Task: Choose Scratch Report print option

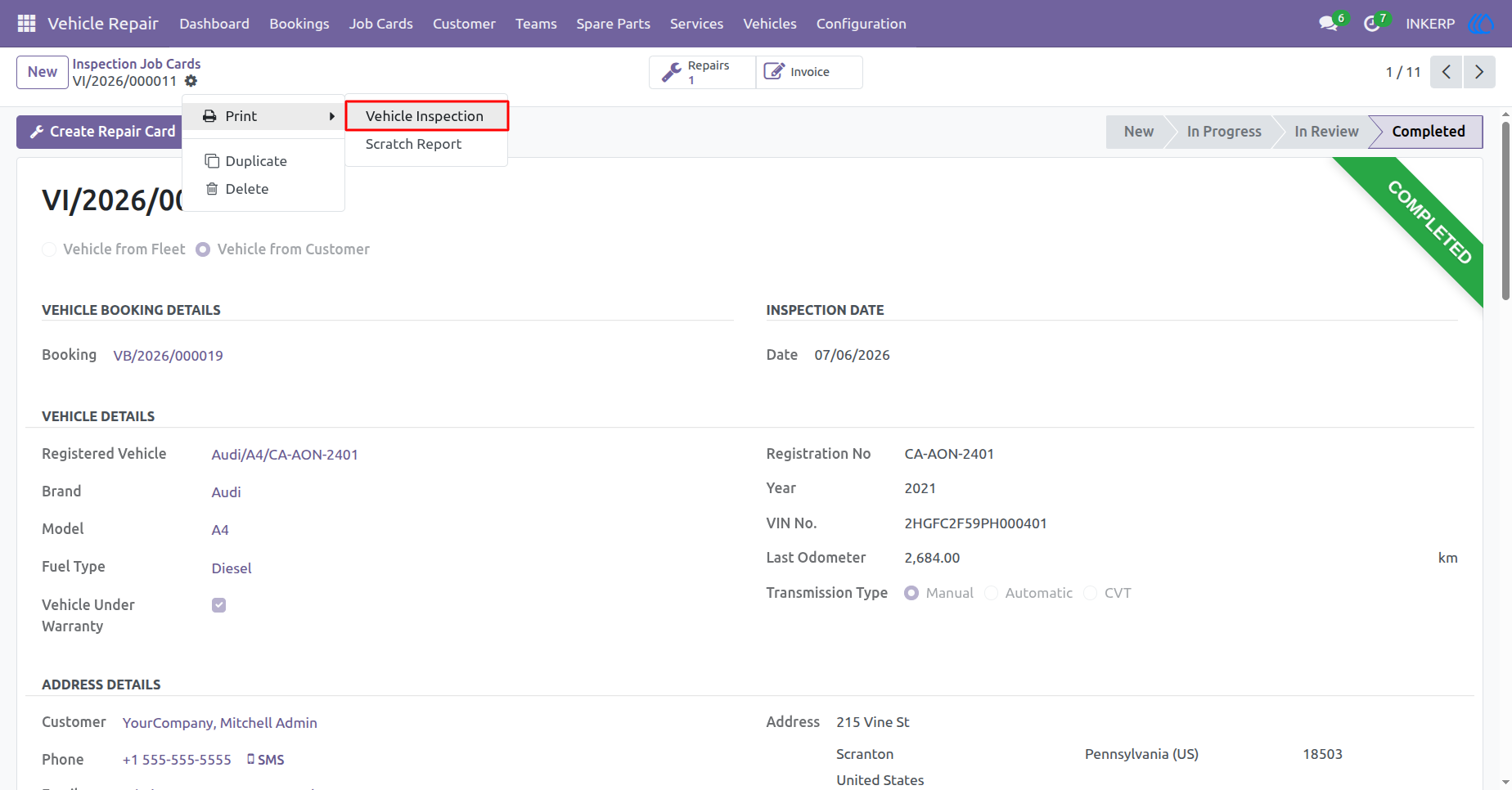Action: (x=426, y=144)
